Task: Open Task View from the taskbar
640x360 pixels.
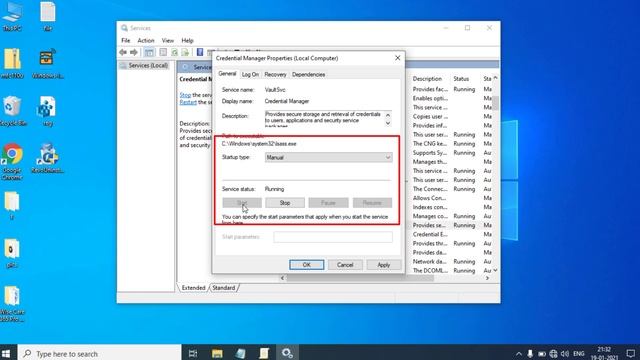Action: click(193, 353)
